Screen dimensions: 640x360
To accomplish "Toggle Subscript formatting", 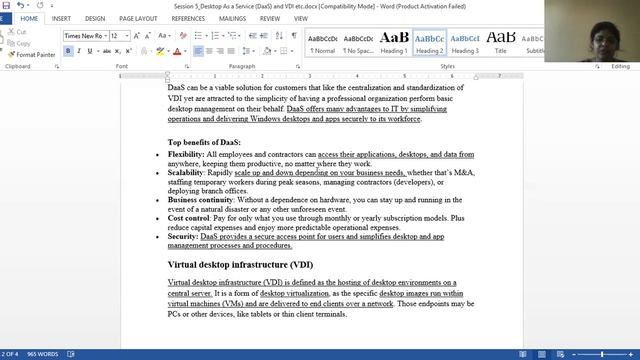I will [118, 51].
